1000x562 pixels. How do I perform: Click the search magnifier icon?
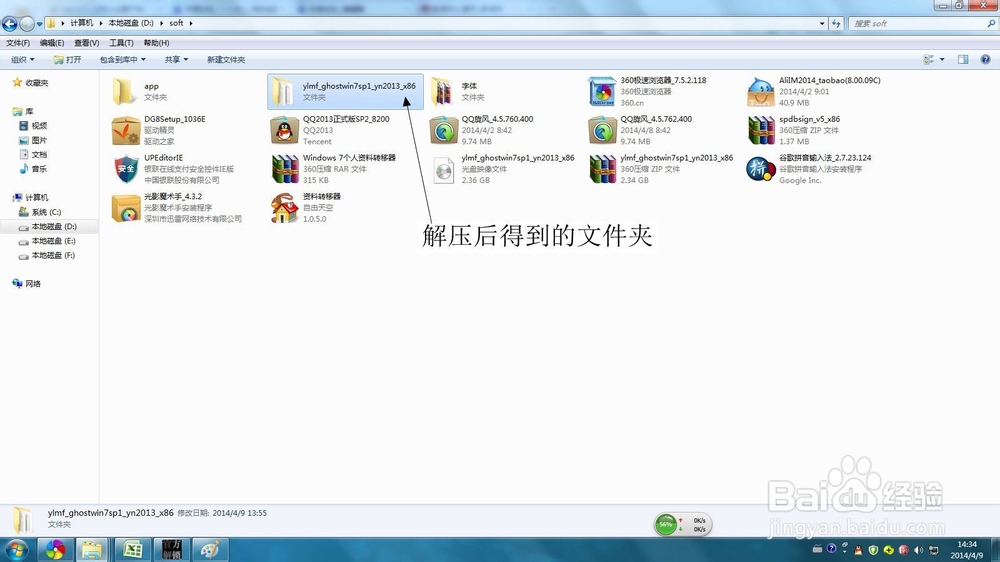[x=991, y=23]
